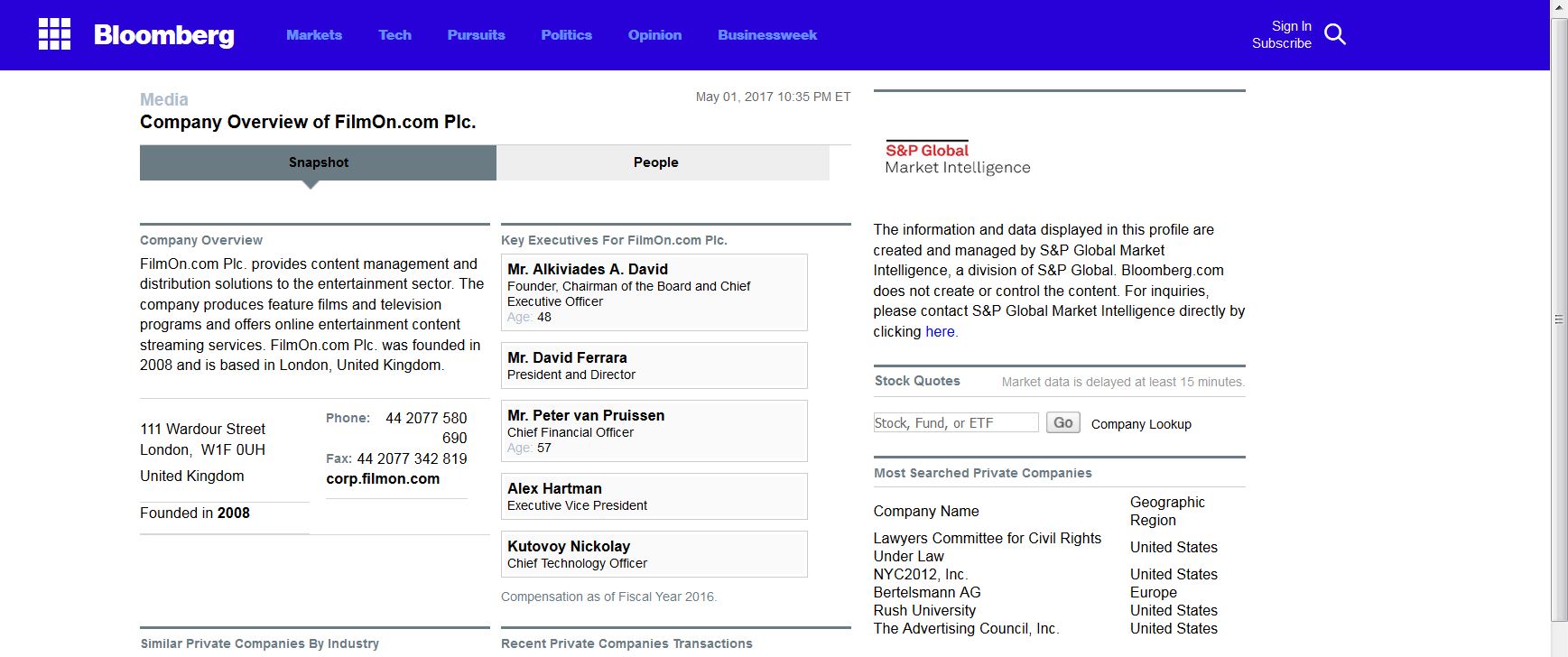Screen dimensions: 1568x657
Task: Click the search magnifier icon
Action: pyautogui.click(x=1334, y=34)
